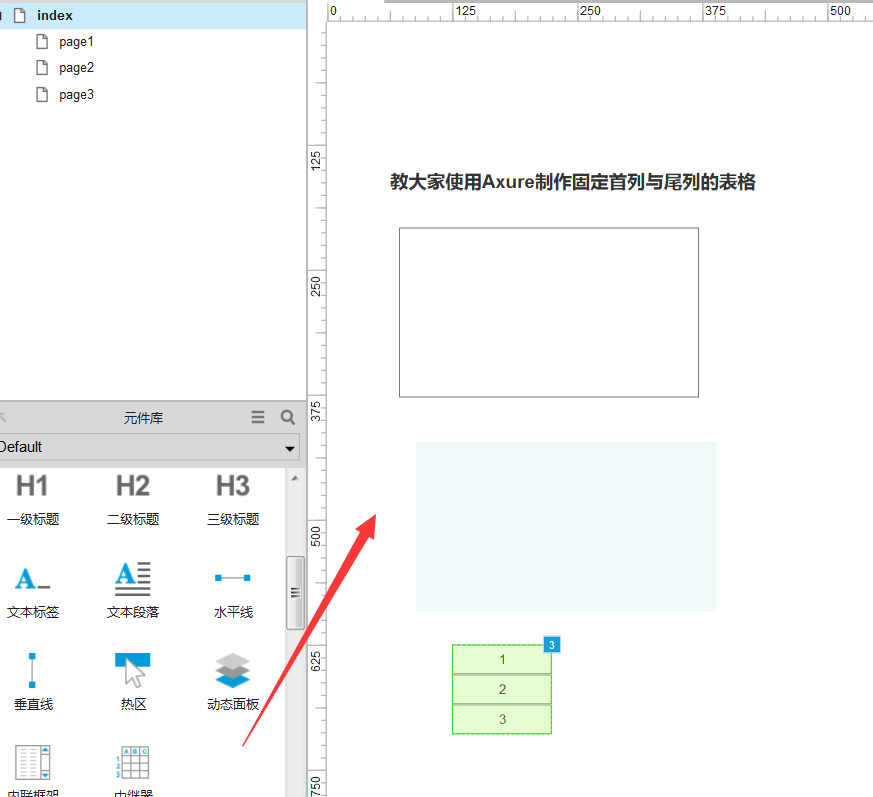Viewport: 873px width, 797px height.
Task: Open page2 in the pages list
Action: pos(76,68)
